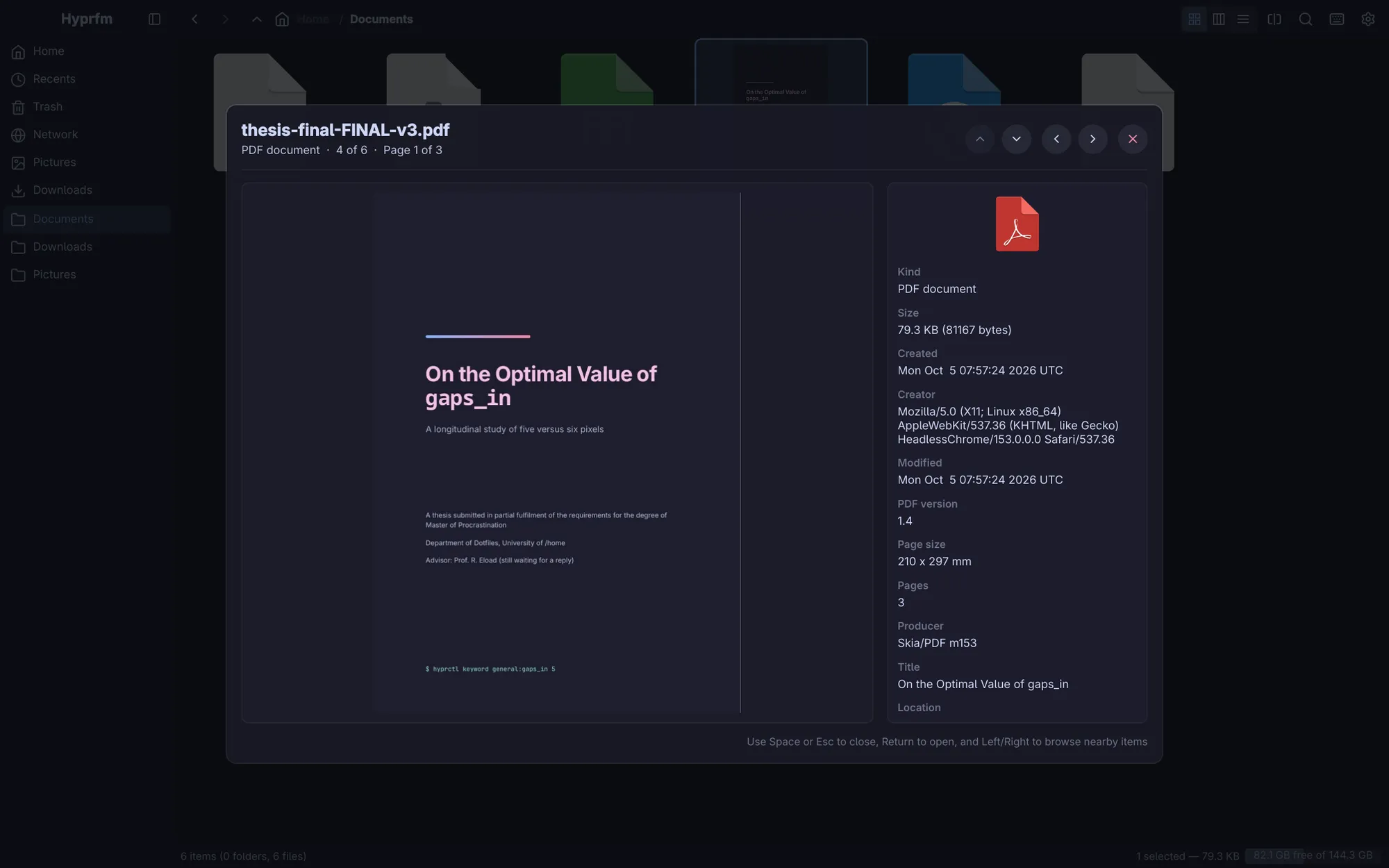Click the disk free space indicator

[1313, 856]
